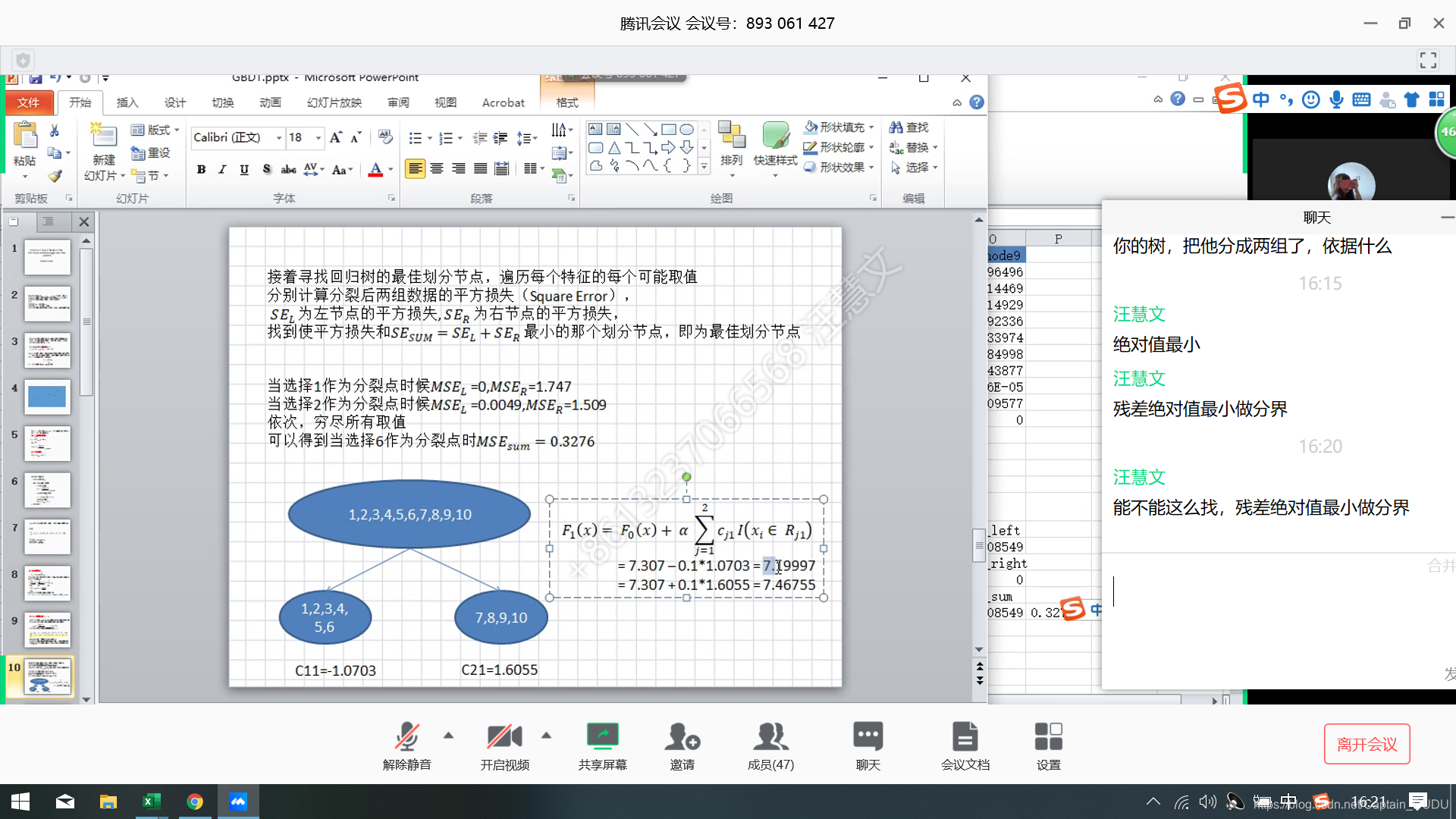Select slide 4 thumbnail
Viewport: 1456px width, 819px height.
(47, 397)
